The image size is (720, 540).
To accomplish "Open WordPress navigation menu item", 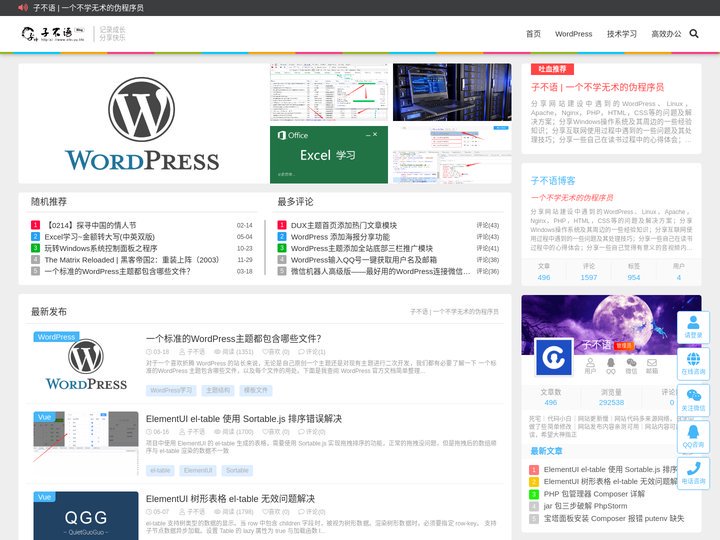I will [574, 34].
